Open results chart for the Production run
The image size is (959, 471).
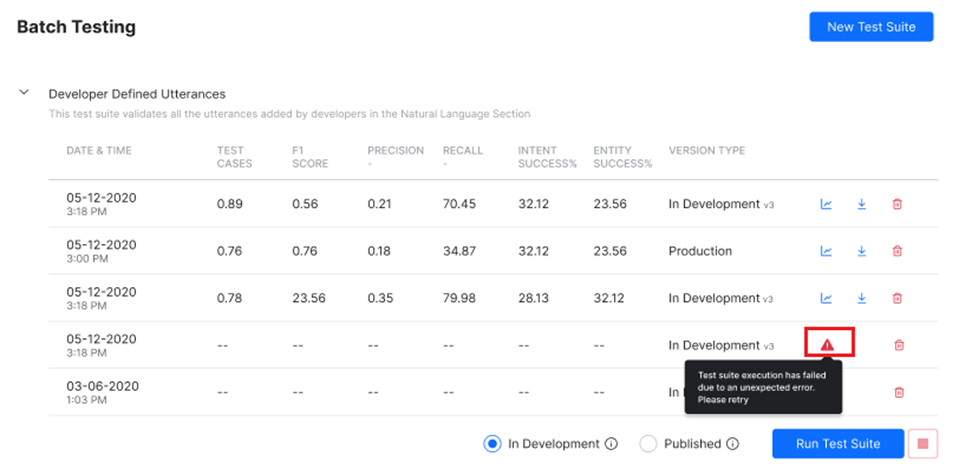point(826,251)
